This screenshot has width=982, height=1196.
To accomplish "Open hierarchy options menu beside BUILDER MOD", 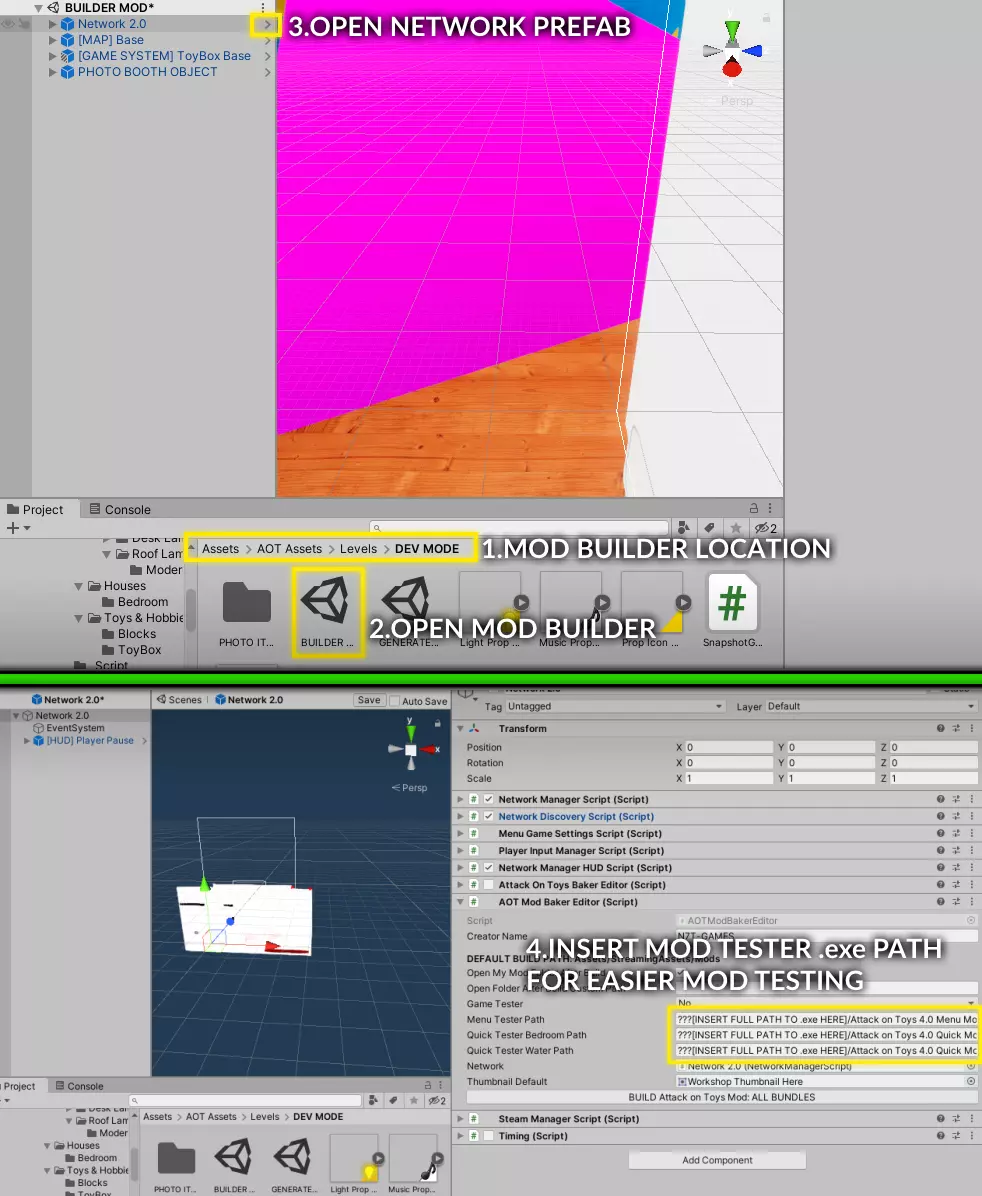I will pos(263,8).
